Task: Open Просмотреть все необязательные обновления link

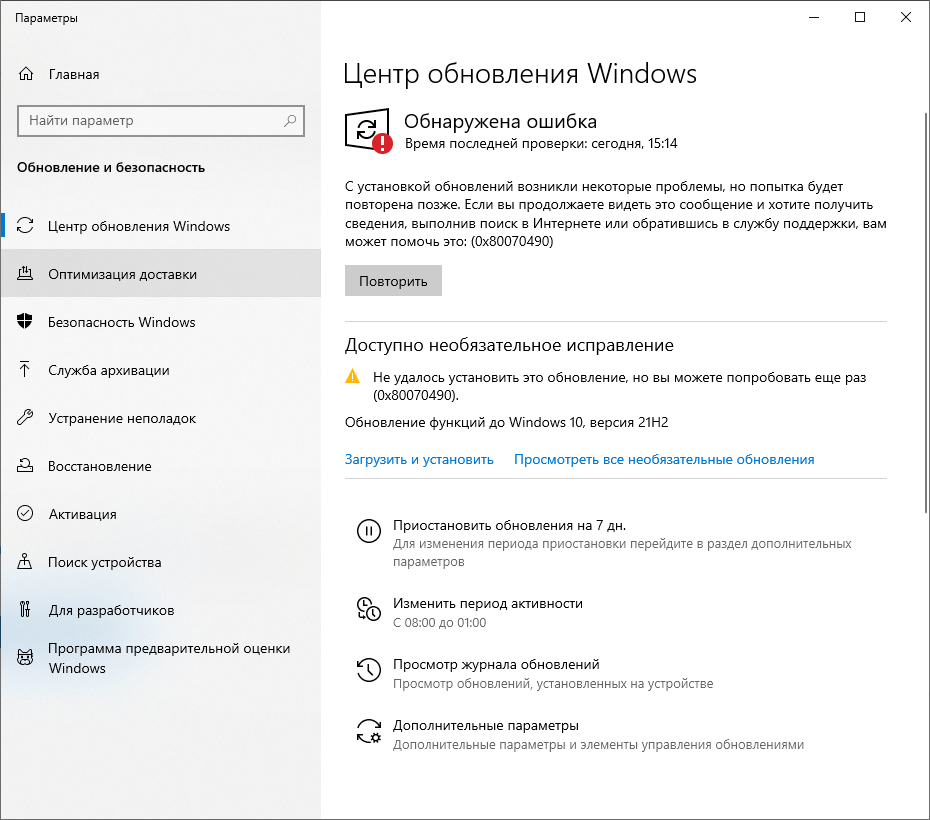Action: point(664,460)
